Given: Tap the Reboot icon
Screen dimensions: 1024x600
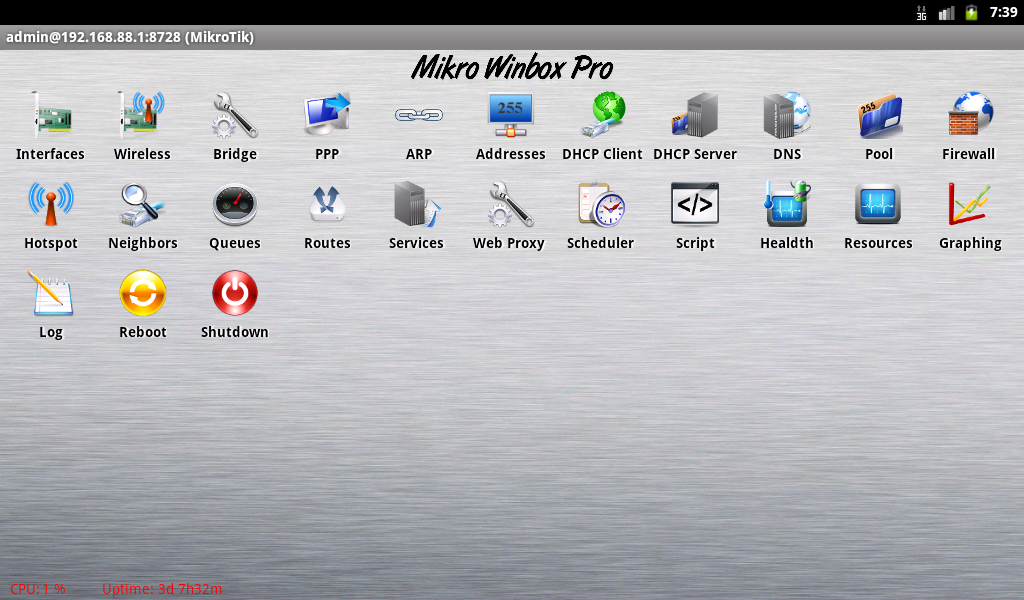Looking at the screenshot, I should 142,292.
